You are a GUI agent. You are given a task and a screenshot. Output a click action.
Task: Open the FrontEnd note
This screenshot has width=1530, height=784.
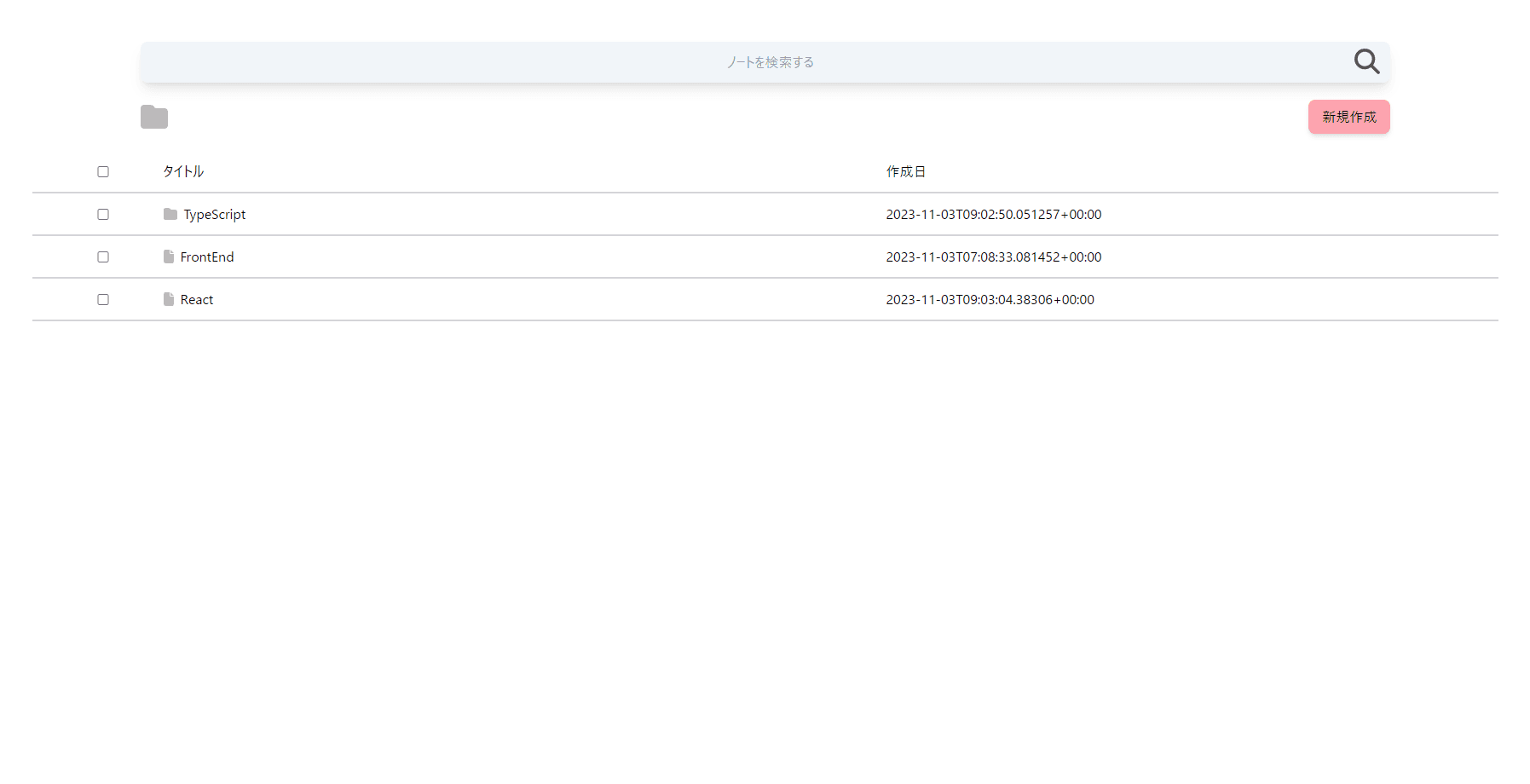point(207,257)
